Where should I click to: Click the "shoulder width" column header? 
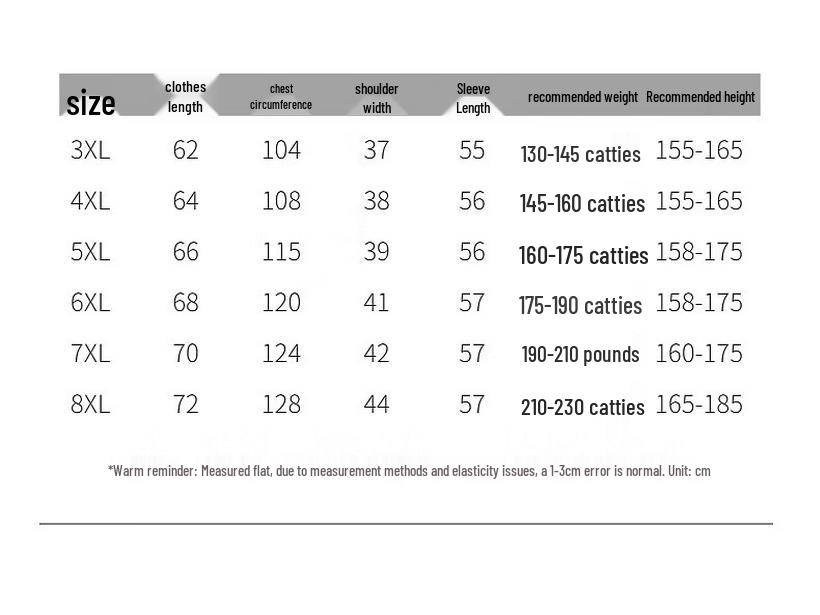(376, 98)
